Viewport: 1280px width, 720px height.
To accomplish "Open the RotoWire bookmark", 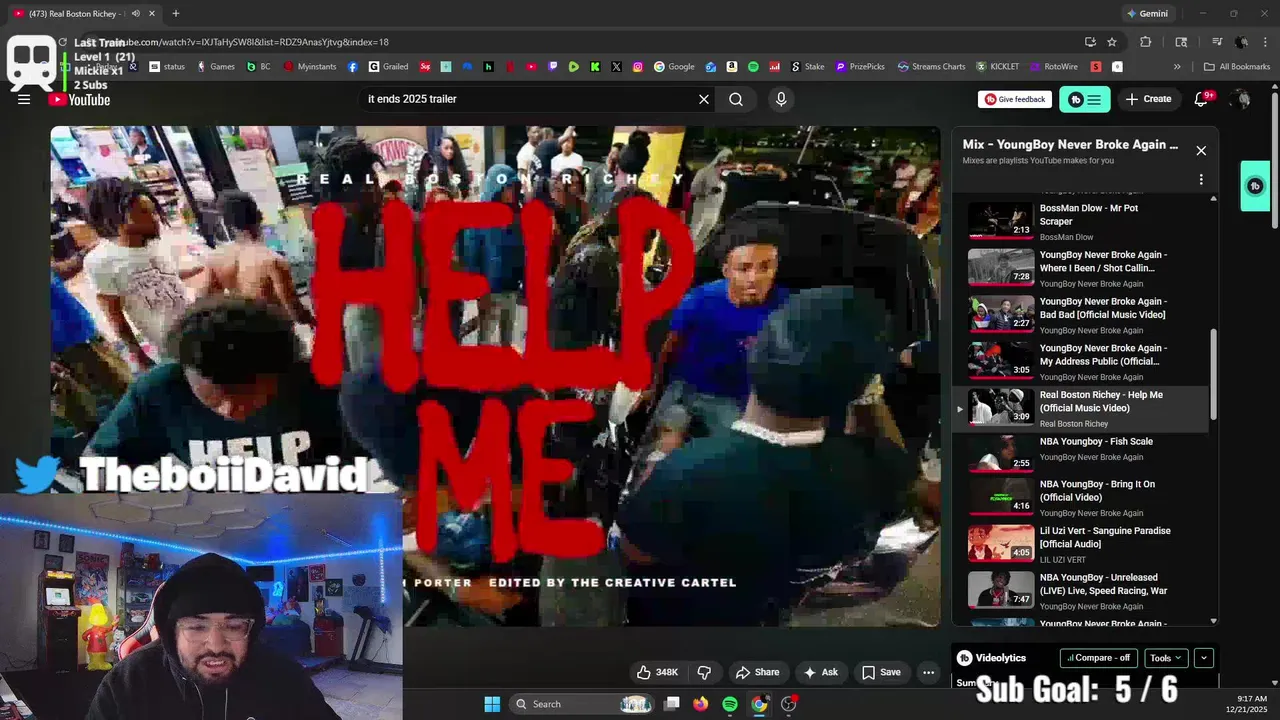I will pos(1054,67).
